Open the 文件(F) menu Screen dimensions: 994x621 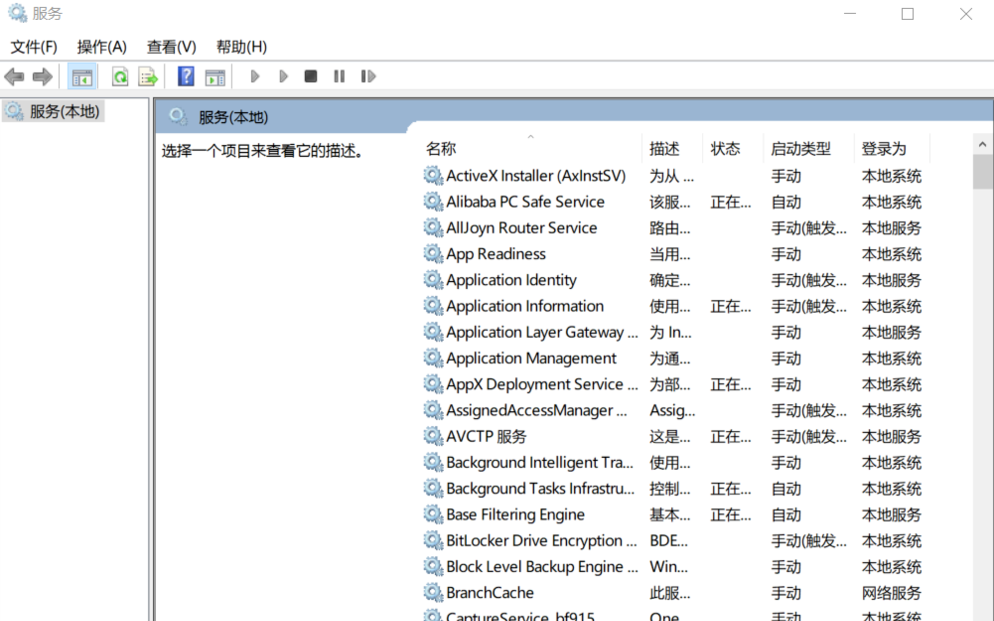(34, 46)
